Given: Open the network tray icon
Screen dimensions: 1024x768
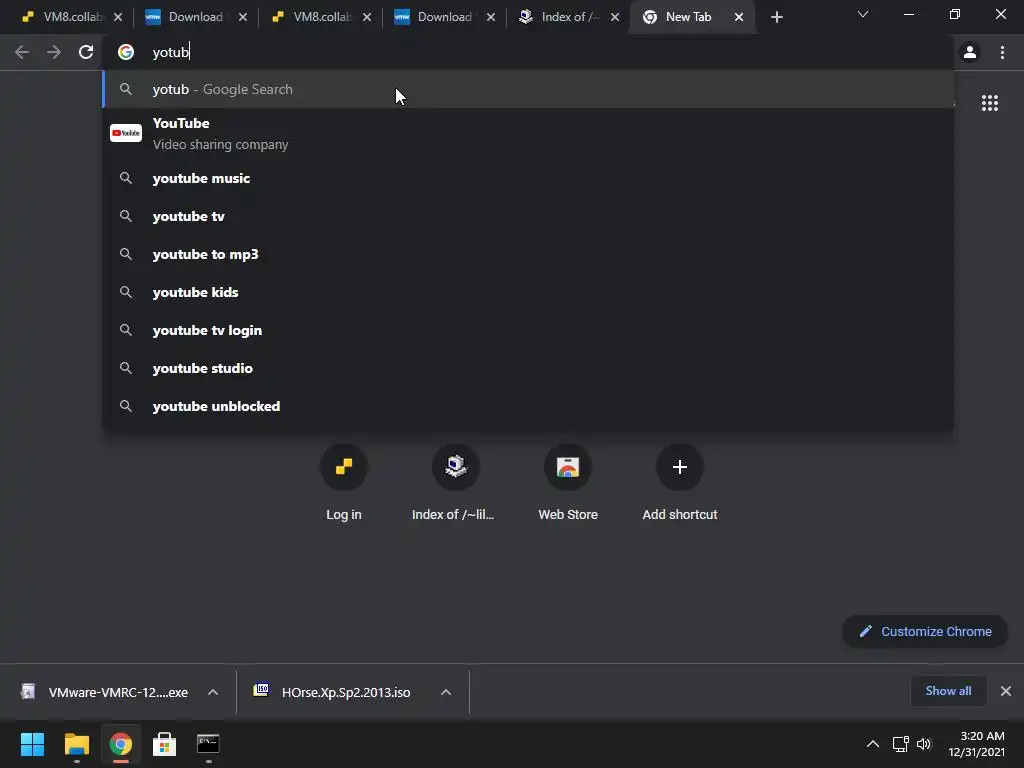Looking at the screenshot, I should click(x=901, y=744).
